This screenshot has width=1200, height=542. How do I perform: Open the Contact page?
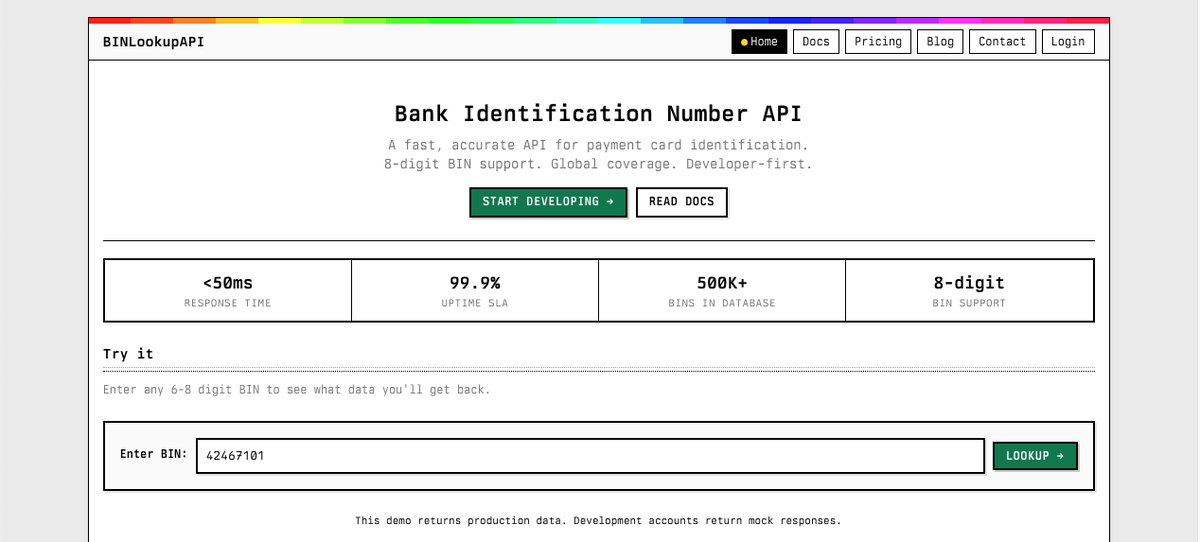1002,41
